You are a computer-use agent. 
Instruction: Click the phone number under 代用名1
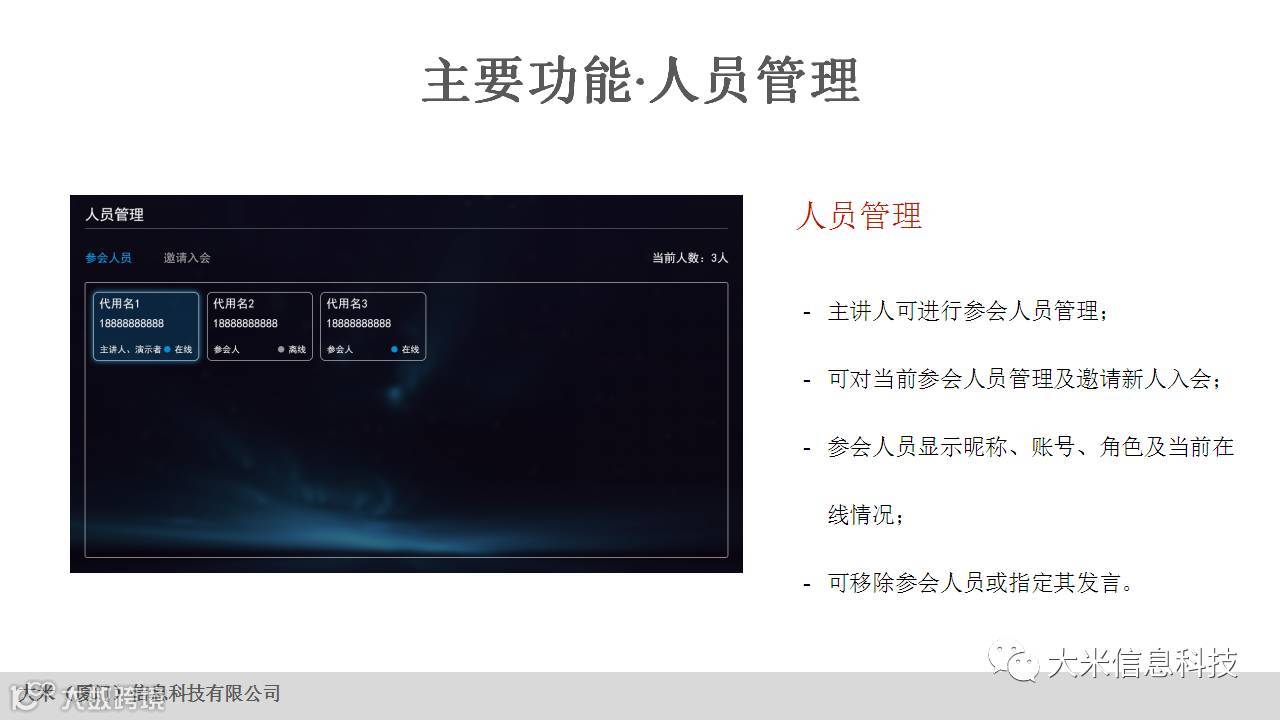click(x=131, y=324)
